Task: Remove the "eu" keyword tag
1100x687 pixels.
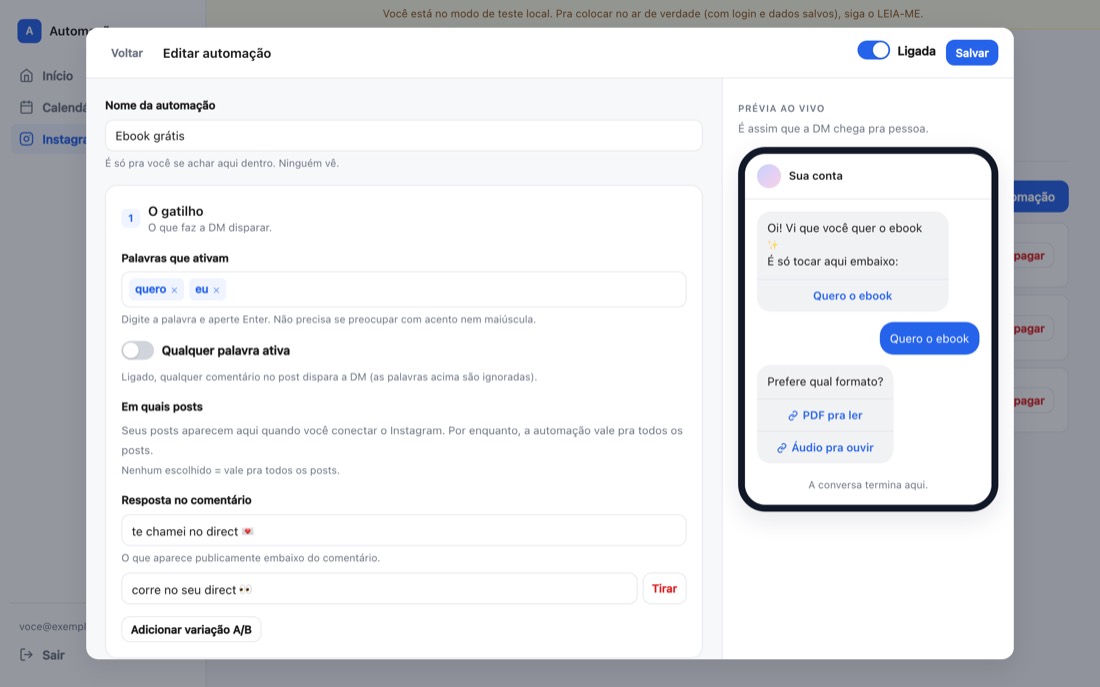Action: (x=216, y=290)
